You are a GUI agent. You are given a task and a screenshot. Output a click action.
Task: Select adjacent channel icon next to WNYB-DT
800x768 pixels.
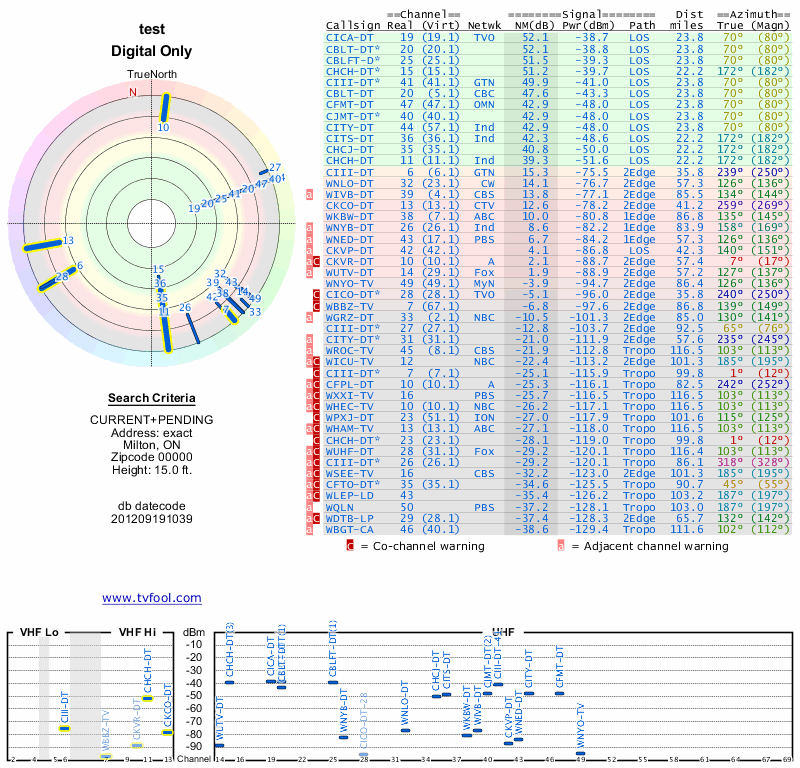(x=310, y=229)
